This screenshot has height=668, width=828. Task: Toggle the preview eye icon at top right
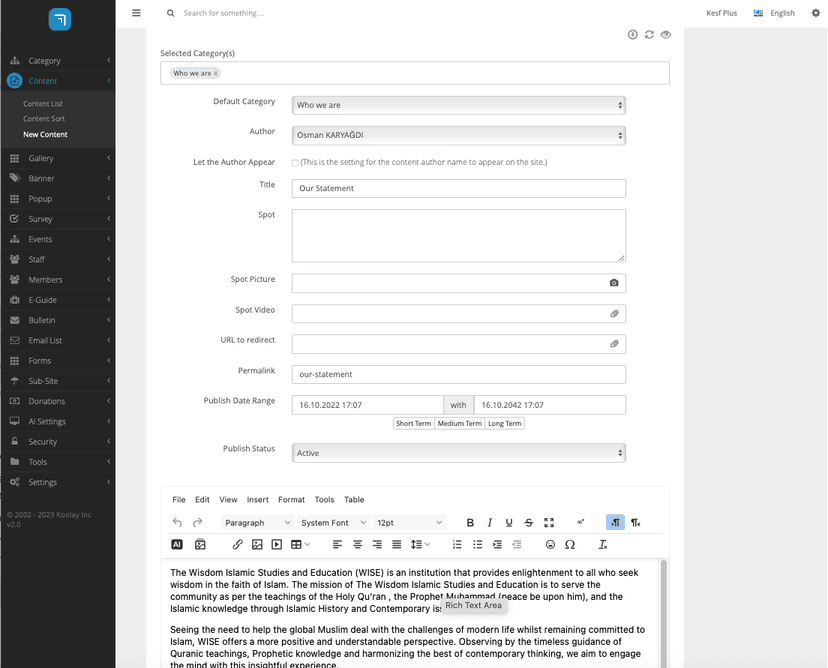pyautogui.click(x=665, y=33)
